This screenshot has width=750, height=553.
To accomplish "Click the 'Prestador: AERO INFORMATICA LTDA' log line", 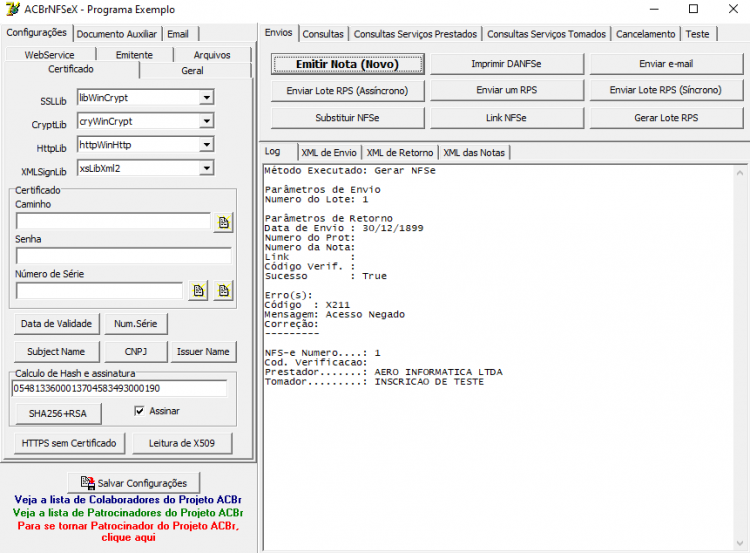I will [384, 372].
